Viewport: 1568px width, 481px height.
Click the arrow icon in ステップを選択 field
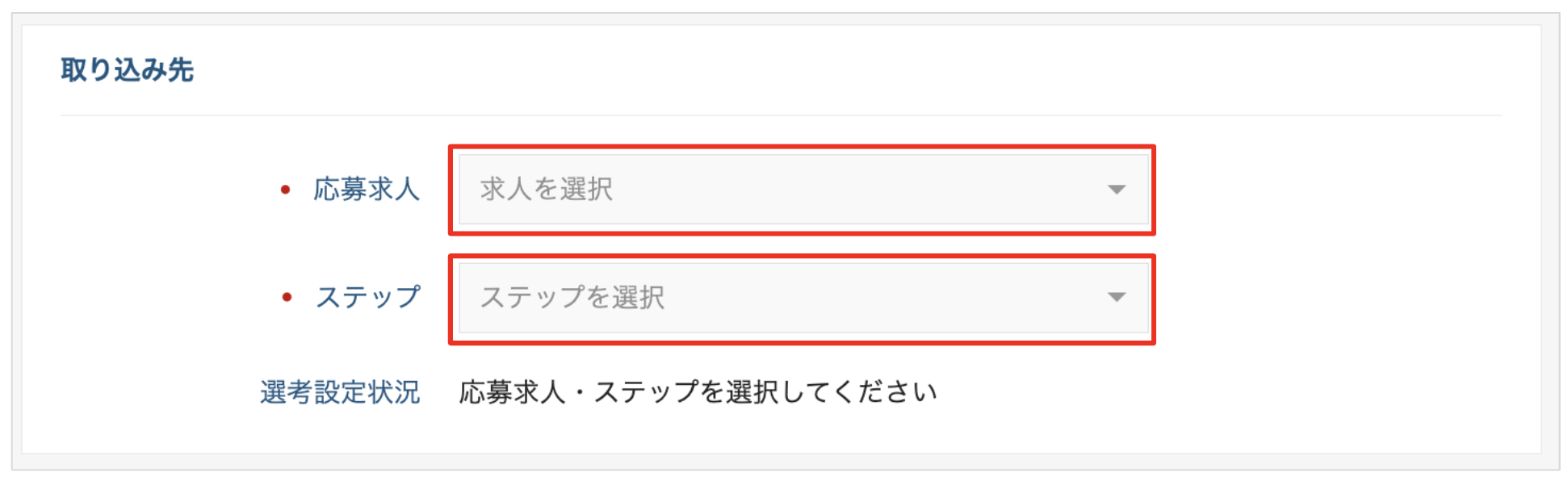pyautogui.click(x=1116, y=298)
